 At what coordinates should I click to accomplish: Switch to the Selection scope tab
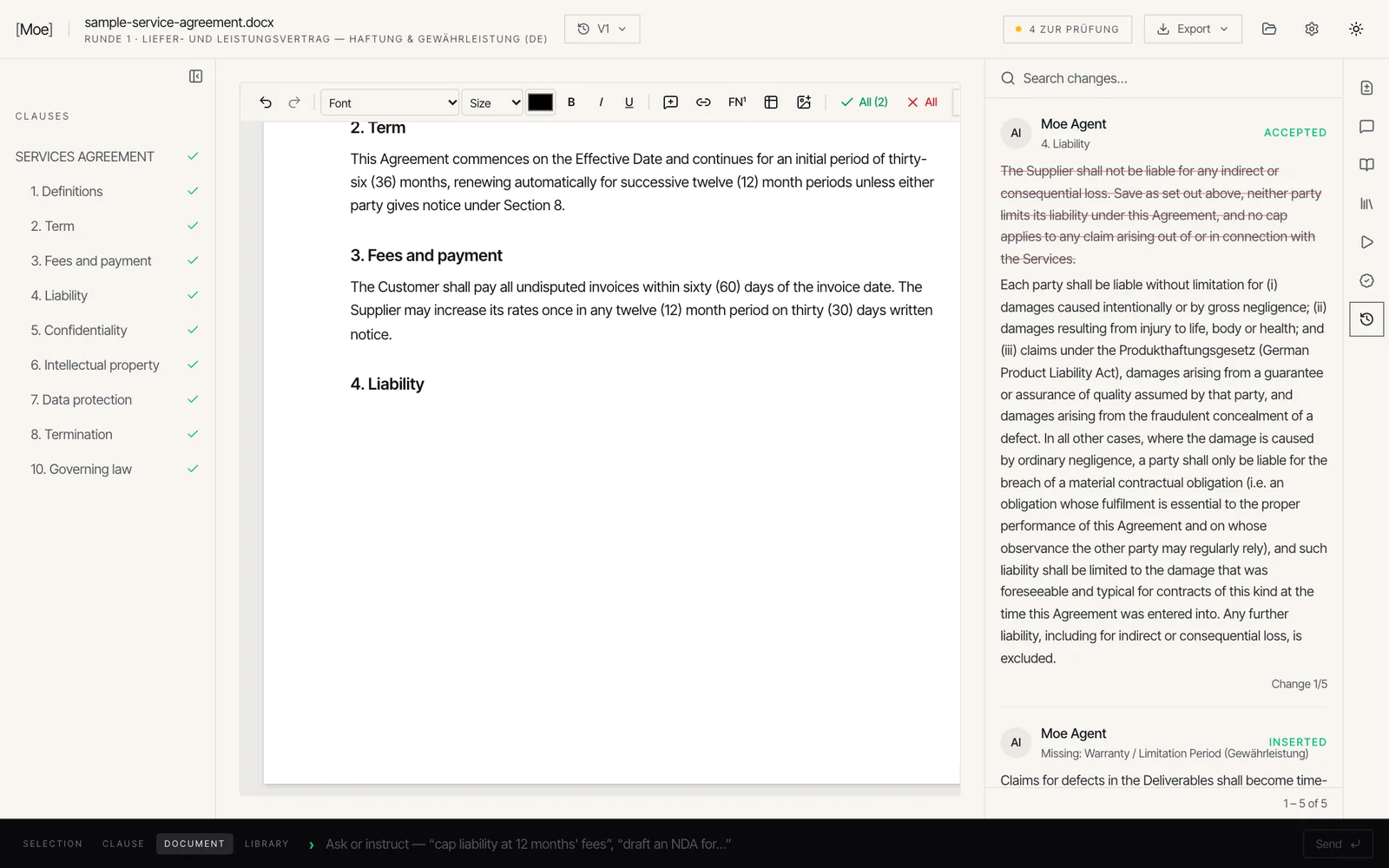pos(53,844)
